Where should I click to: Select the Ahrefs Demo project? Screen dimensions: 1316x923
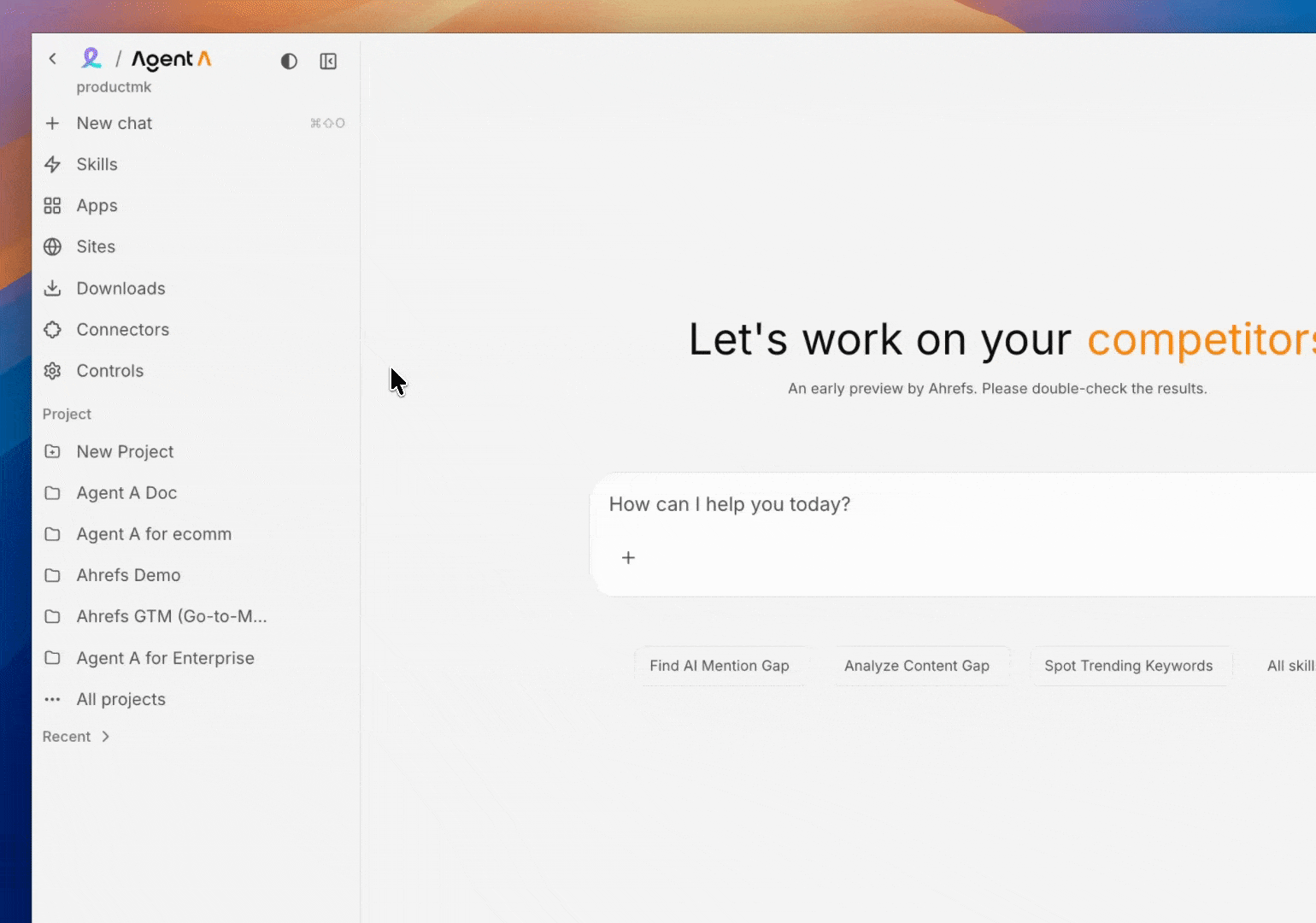pyautogui.click(x=195, y=575)
